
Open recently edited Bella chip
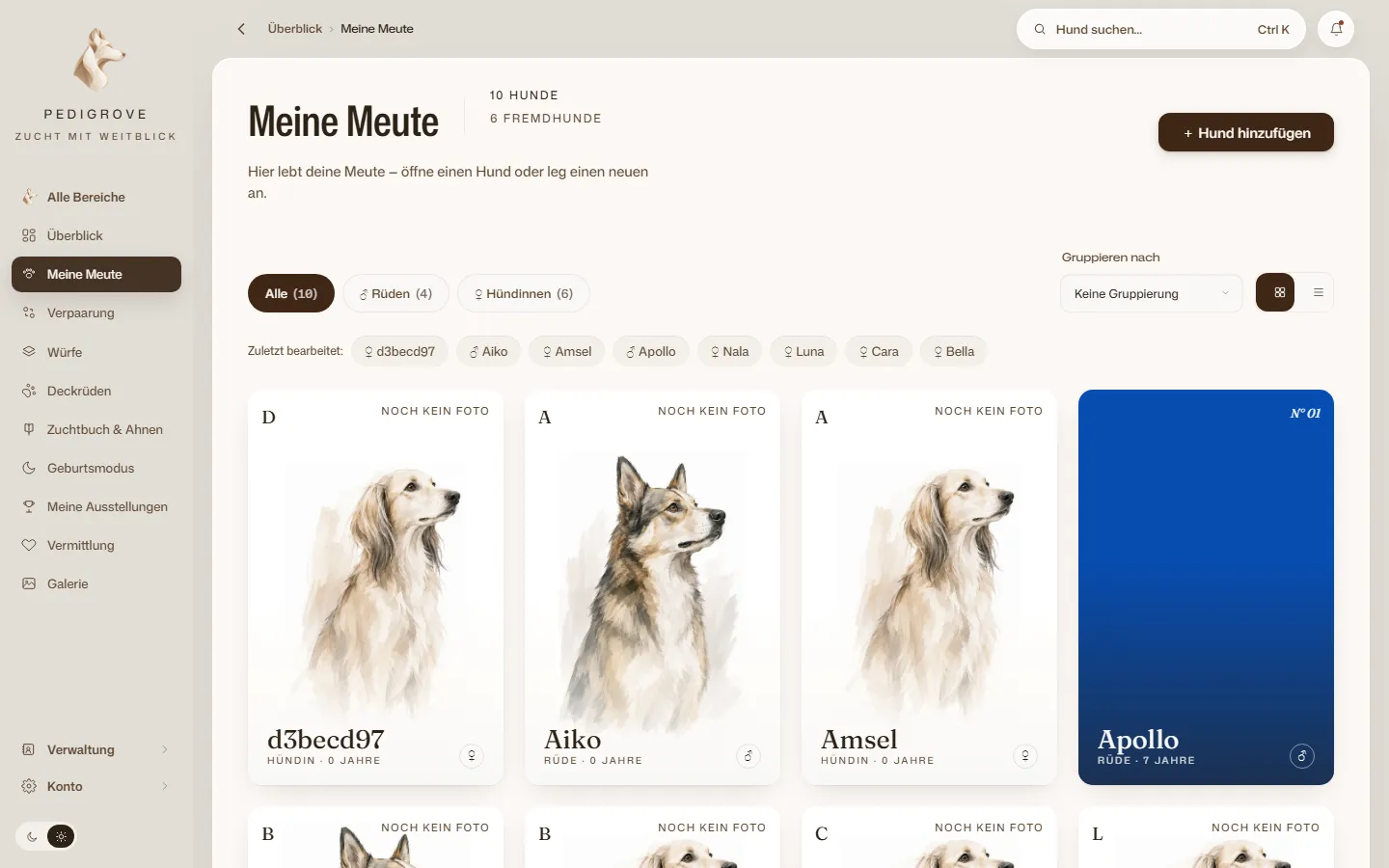click(x=954, y=351)
